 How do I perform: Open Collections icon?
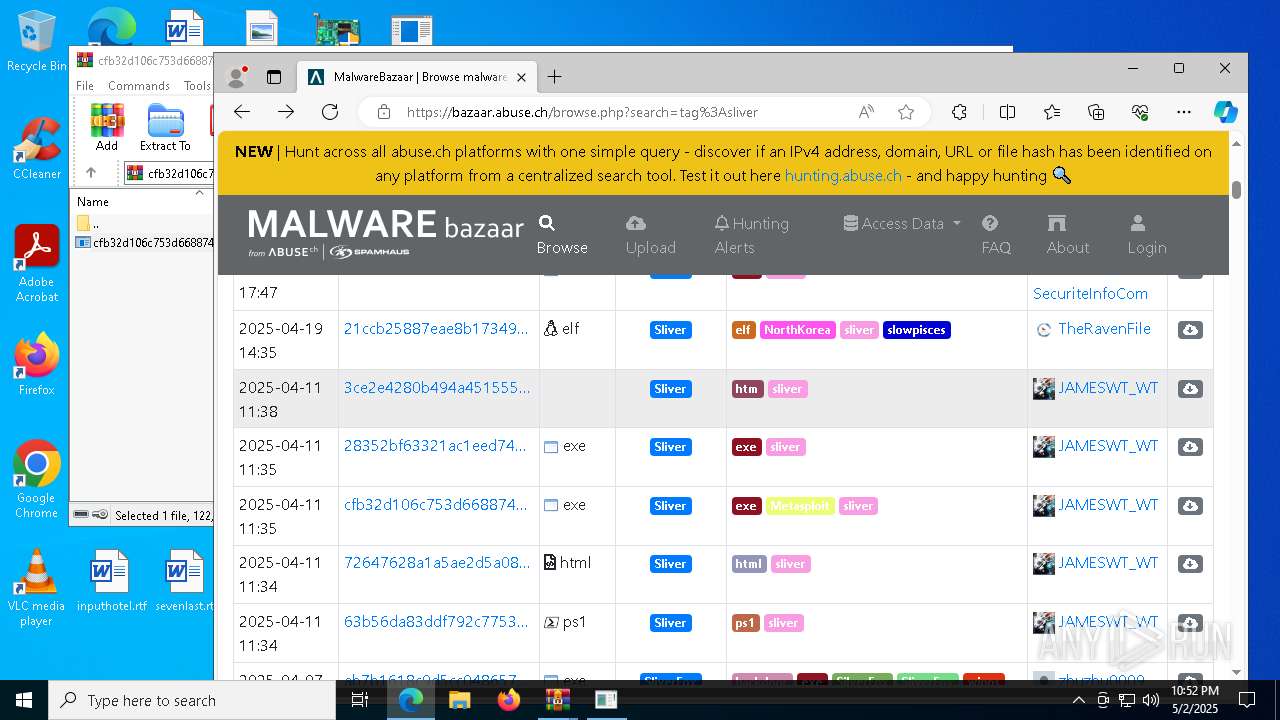point(1096,112)
